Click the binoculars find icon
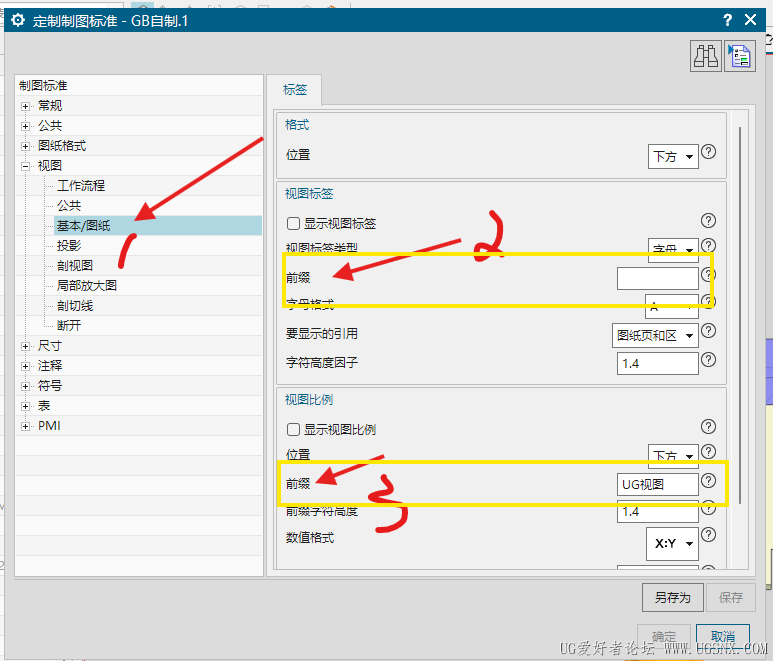Image resolution: width=773 pixels, height=661 pixels. pyautogui.click(x=705, y=56)
